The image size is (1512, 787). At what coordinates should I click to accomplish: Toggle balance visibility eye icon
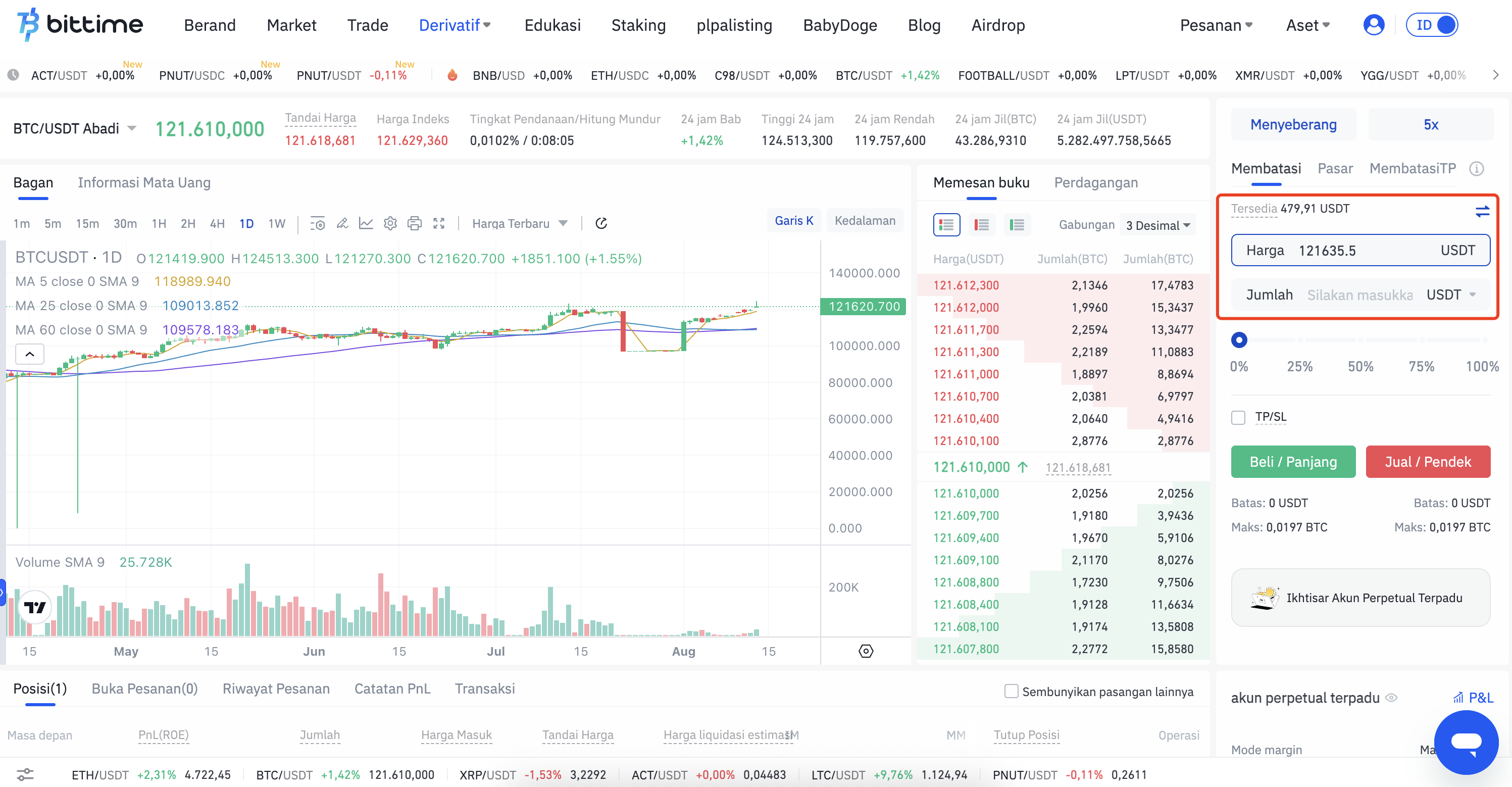(1391, 698)
